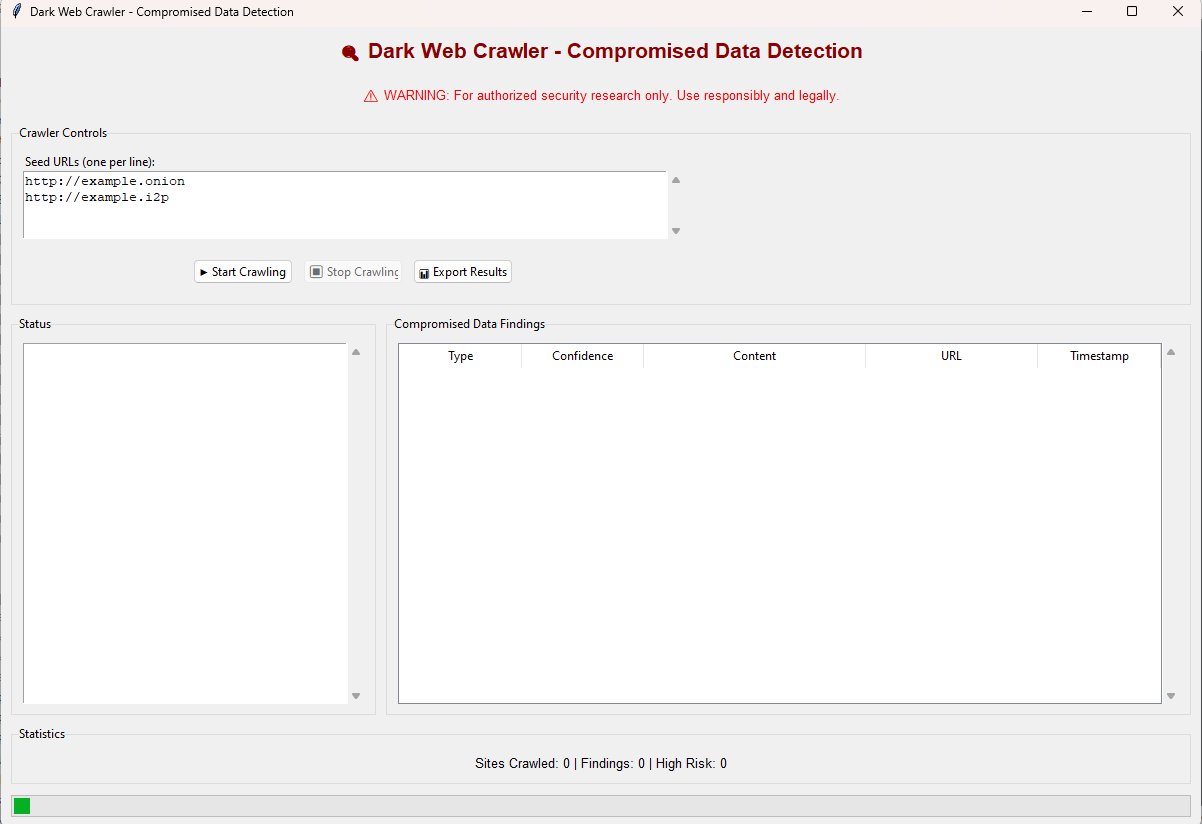The height and width of the screenshot is (824, 1202).
Task: Click the Findings table scrollbar up arrow
Action: pyautogui.click(x=1171, y=352)
